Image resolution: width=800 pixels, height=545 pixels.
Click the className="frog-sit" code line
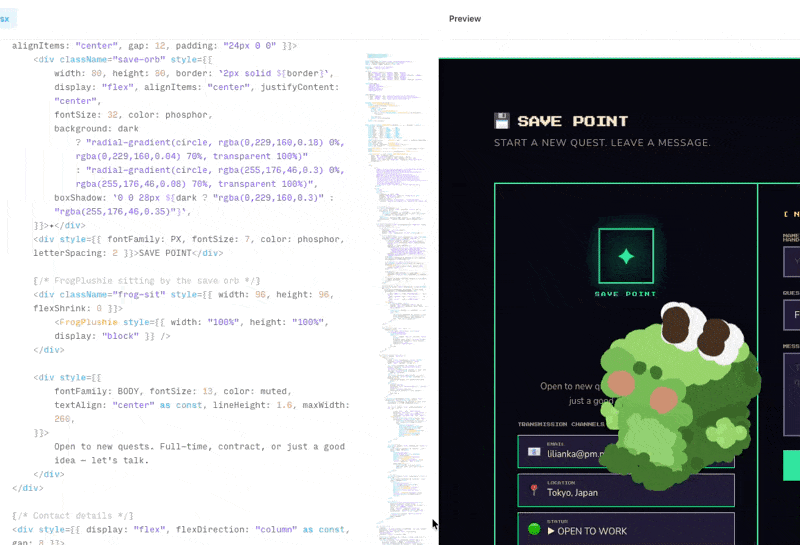tap(184, 294)
